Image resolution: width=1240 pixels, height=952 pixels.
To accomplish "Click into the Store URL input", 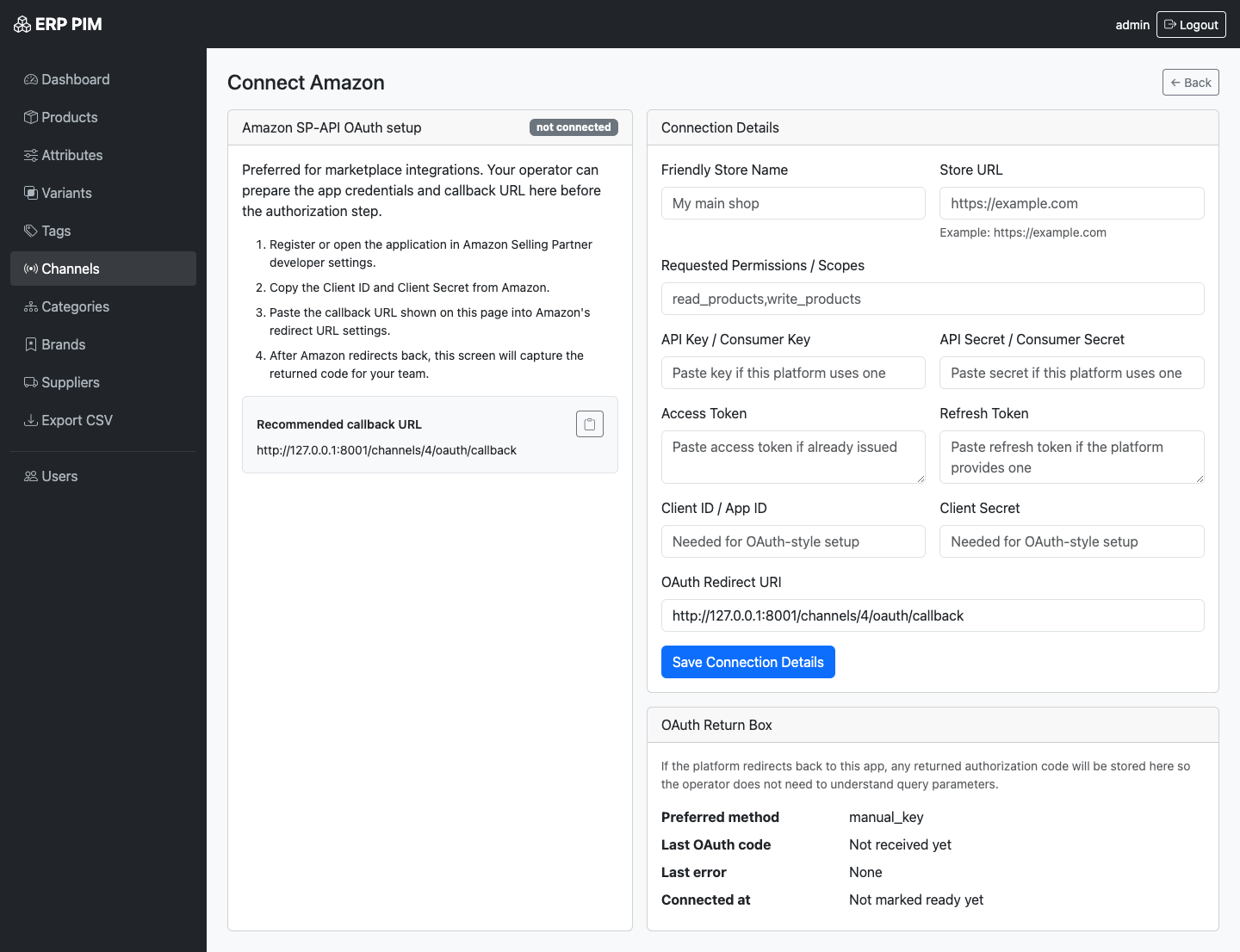I will (1071, 203).
